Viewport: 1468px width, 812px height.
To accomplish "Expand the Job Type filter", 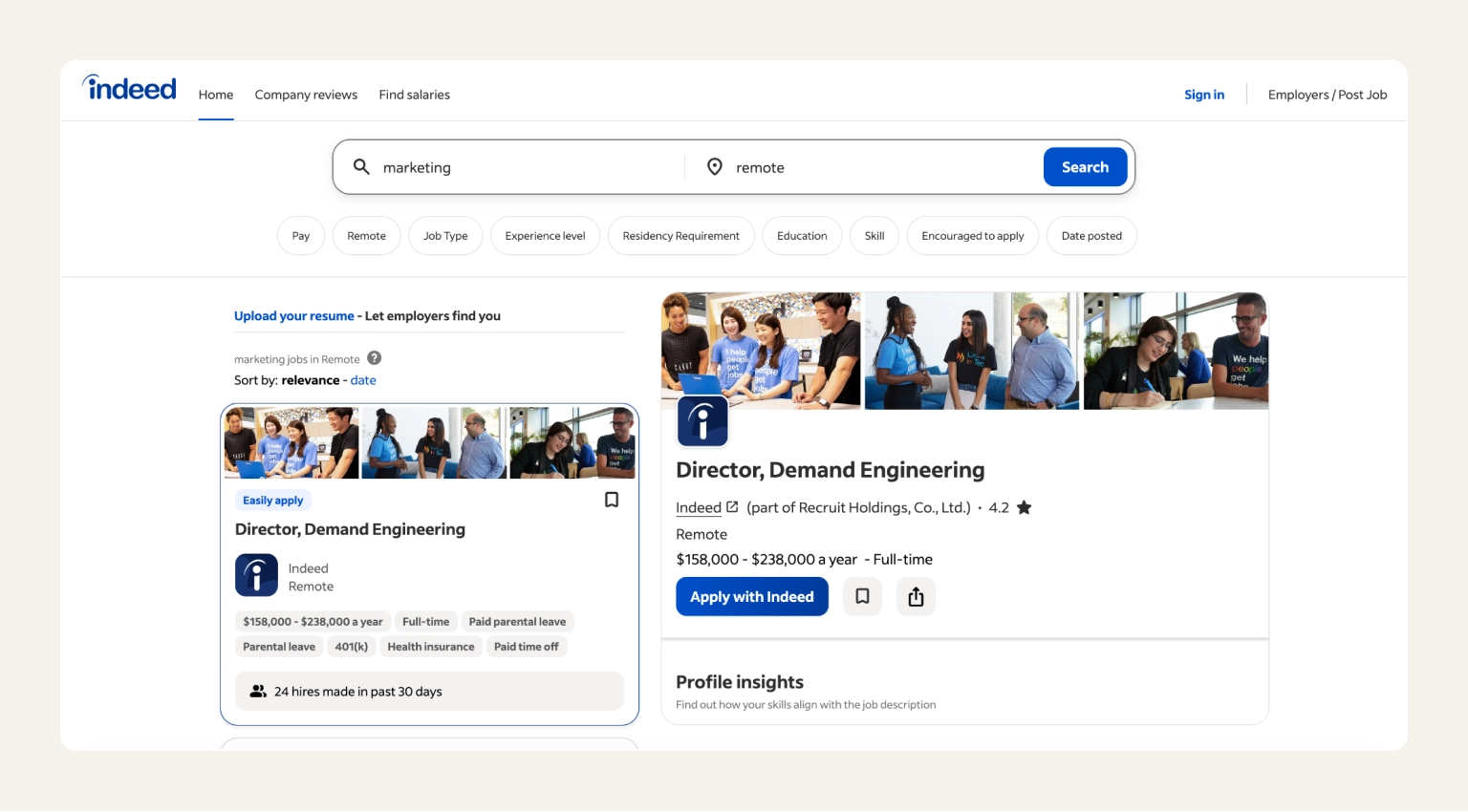I will click(x=445, y=236).
